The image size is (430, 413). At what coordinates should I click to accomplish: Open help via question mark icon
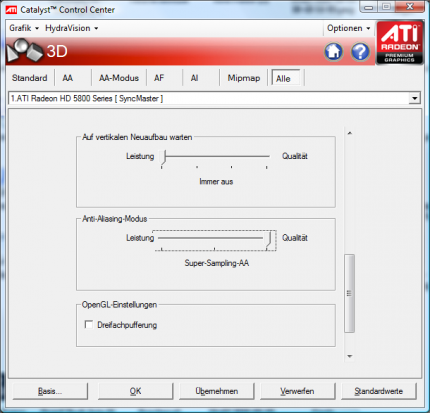[360, 52]
